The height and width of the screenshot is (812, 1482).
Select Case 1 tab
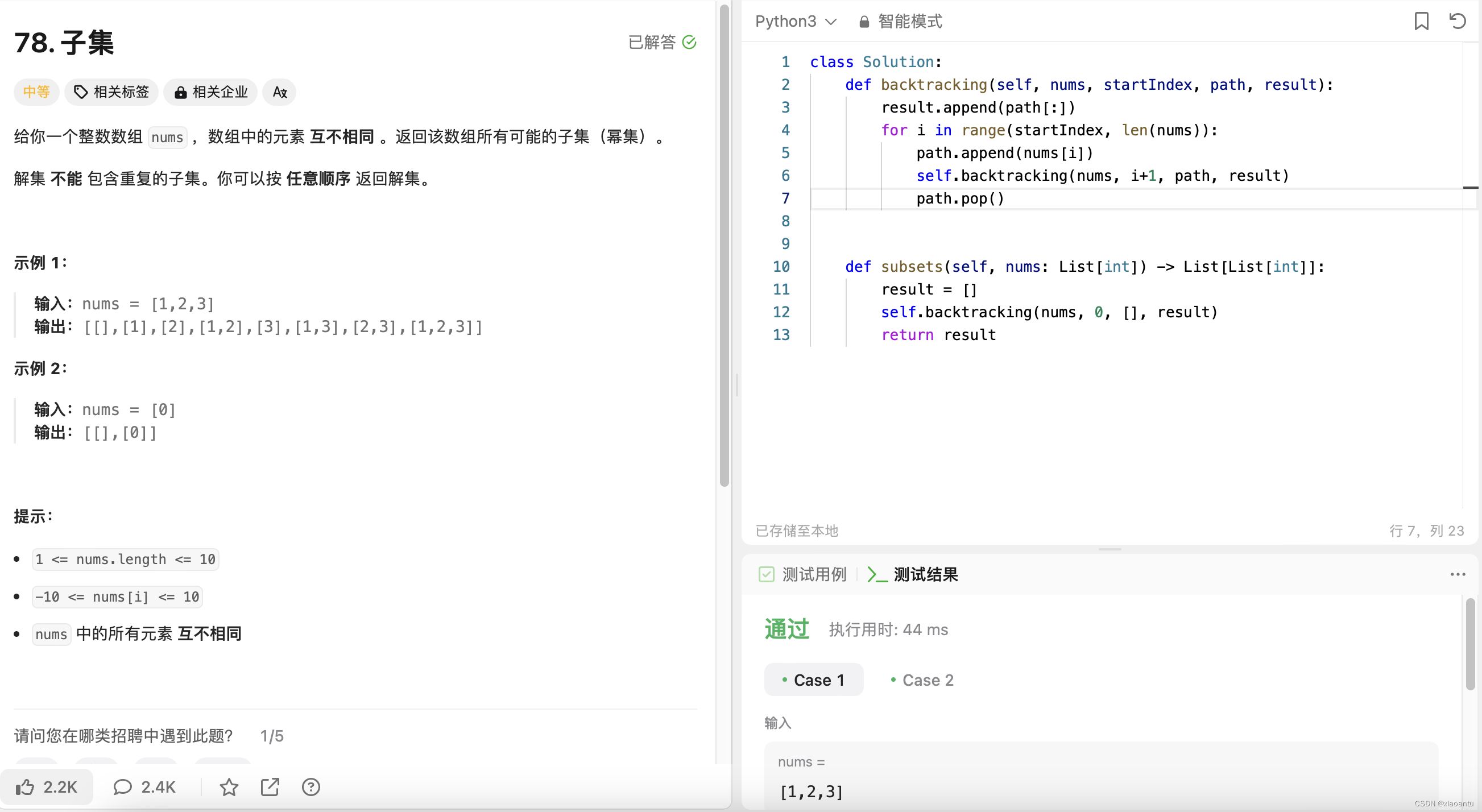tap(813, 680)
